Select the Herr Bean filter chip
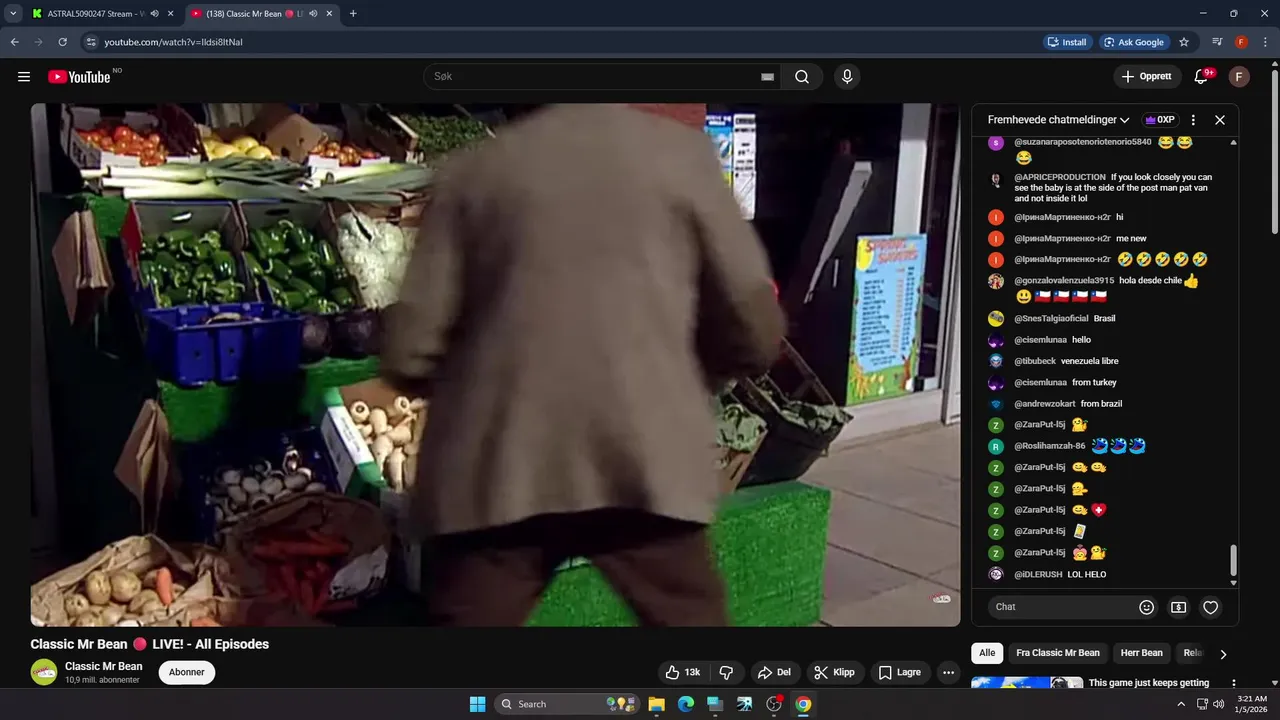This screenshot has height=720, width=1280. pos(1141,653)
